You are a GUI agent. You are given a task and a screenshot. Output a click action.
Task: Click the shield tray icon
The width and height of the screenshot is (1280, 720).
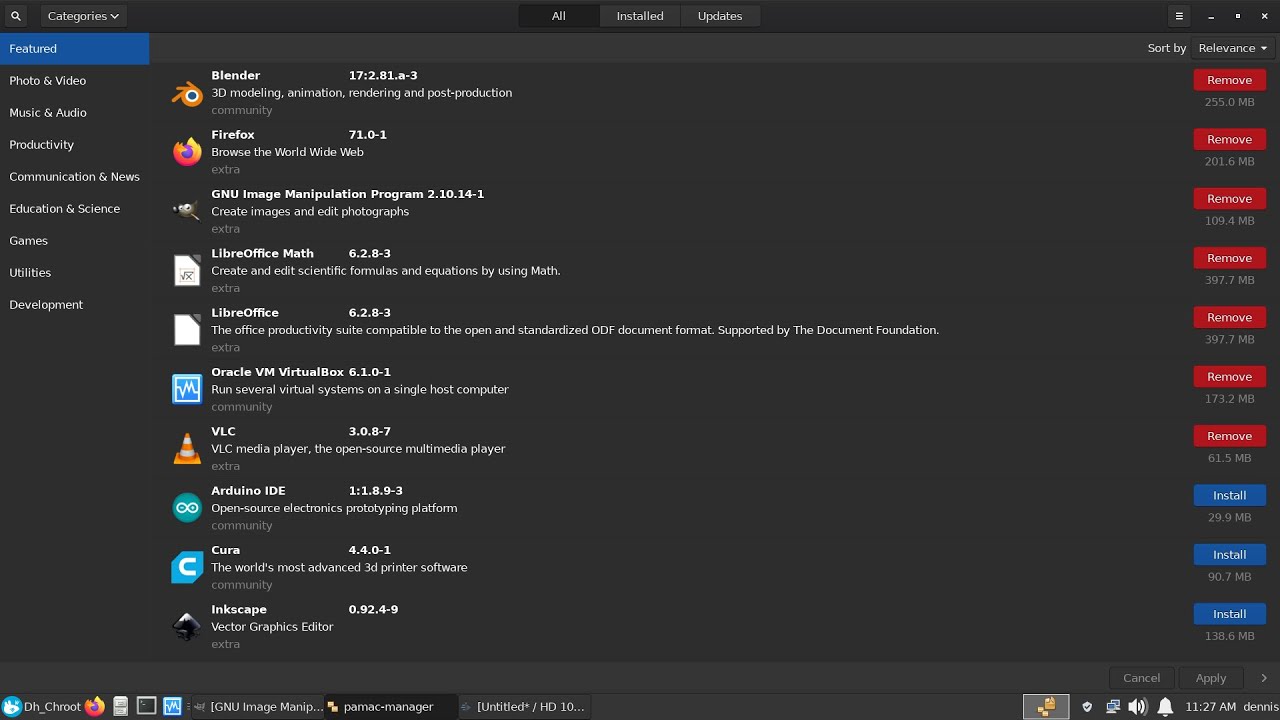click(x=1087, y=706)
